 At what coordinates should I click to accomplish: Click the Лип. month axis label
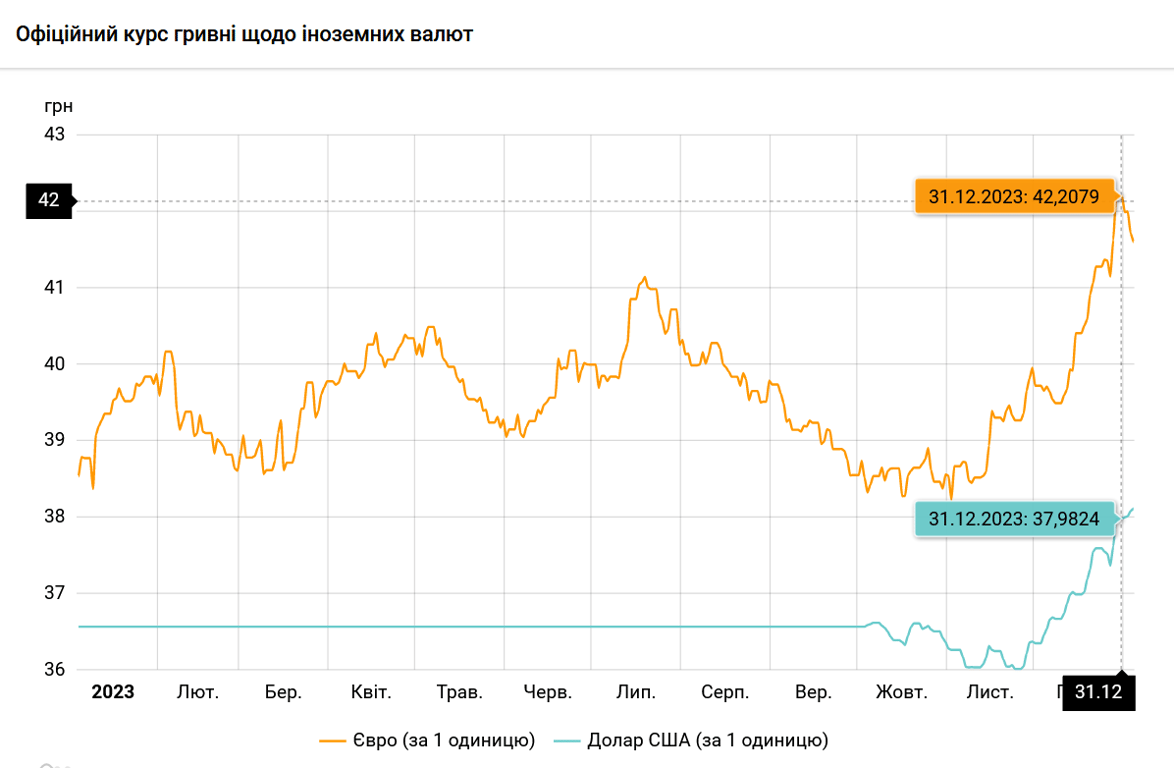coord(636,692)
